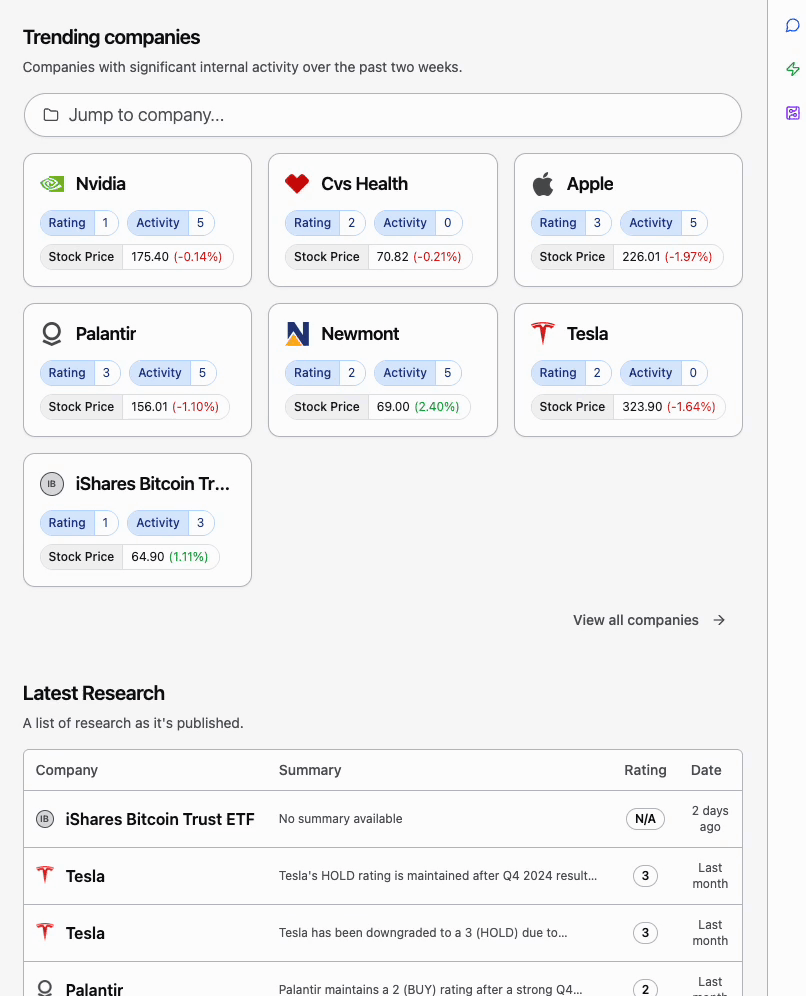806x996 pixels.
Task: Open the Nvidia company card title
Action: coord(100,184)
